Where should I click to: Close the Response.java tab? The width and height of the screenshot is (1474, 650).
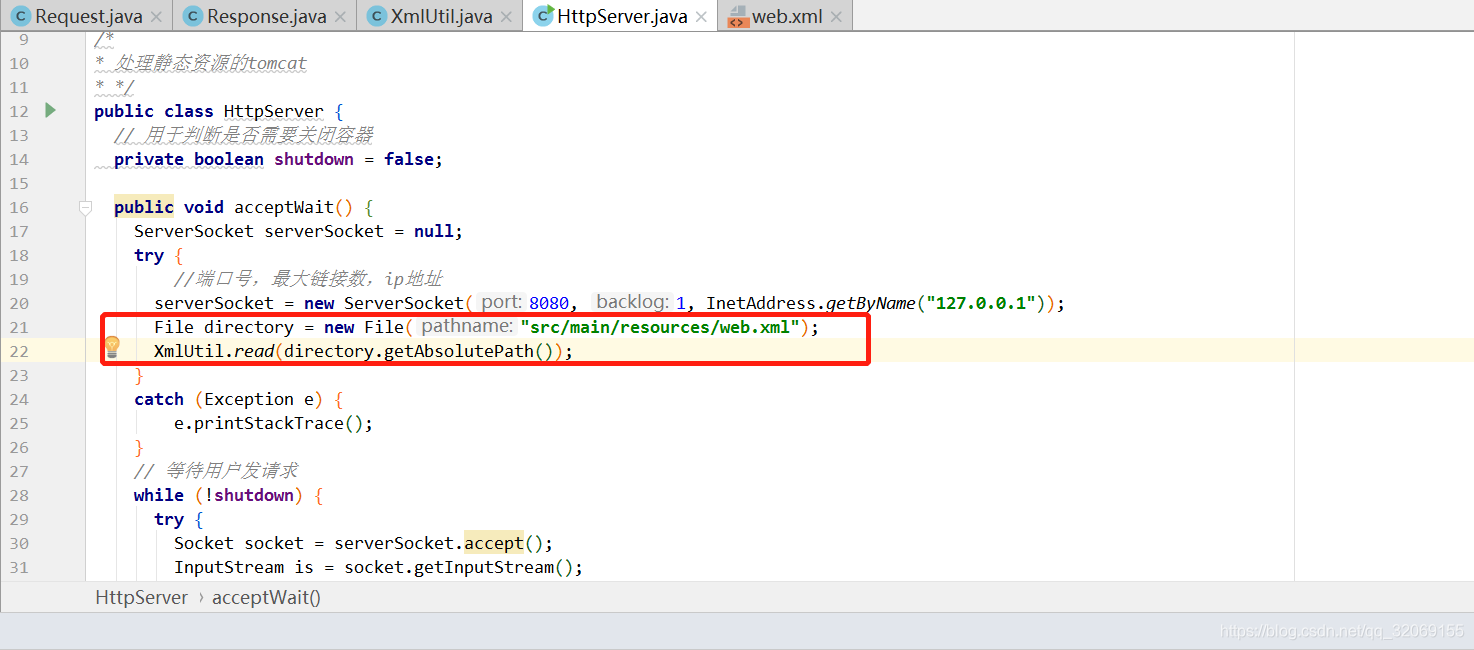(x=339, y=17)
